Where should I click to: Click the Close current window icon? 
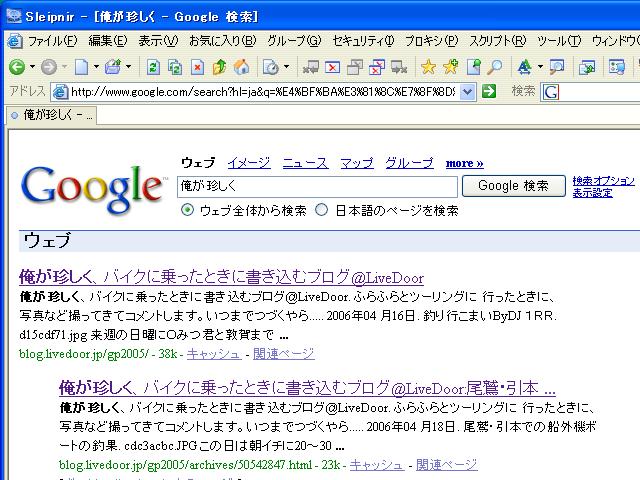click(x=333, y=67)
